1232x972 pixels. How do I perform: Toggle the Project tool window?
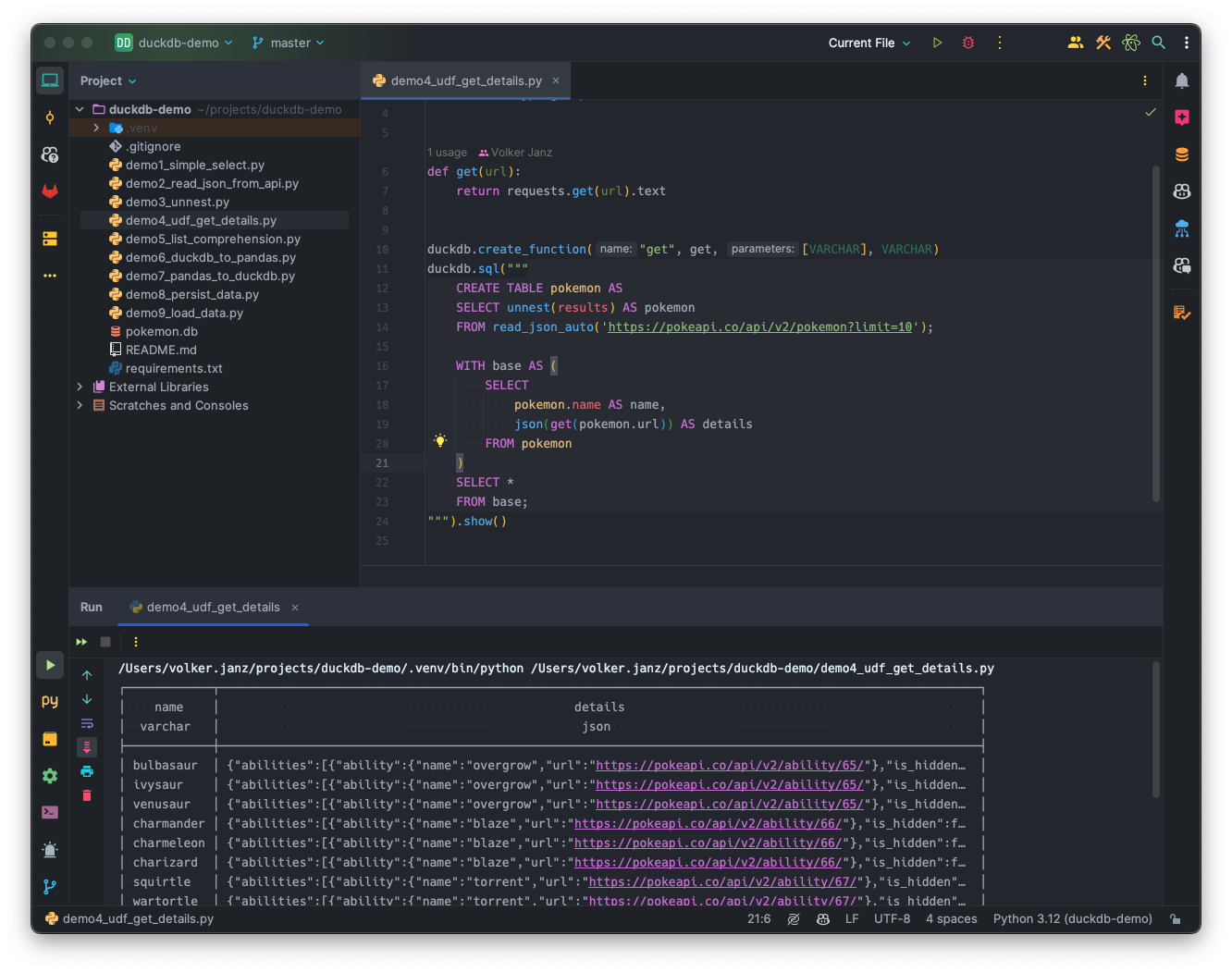[50, 80]
